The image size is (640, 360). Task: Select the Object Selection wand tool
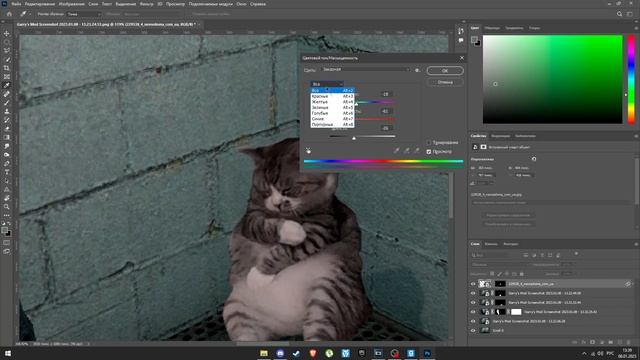coord(7,59)
